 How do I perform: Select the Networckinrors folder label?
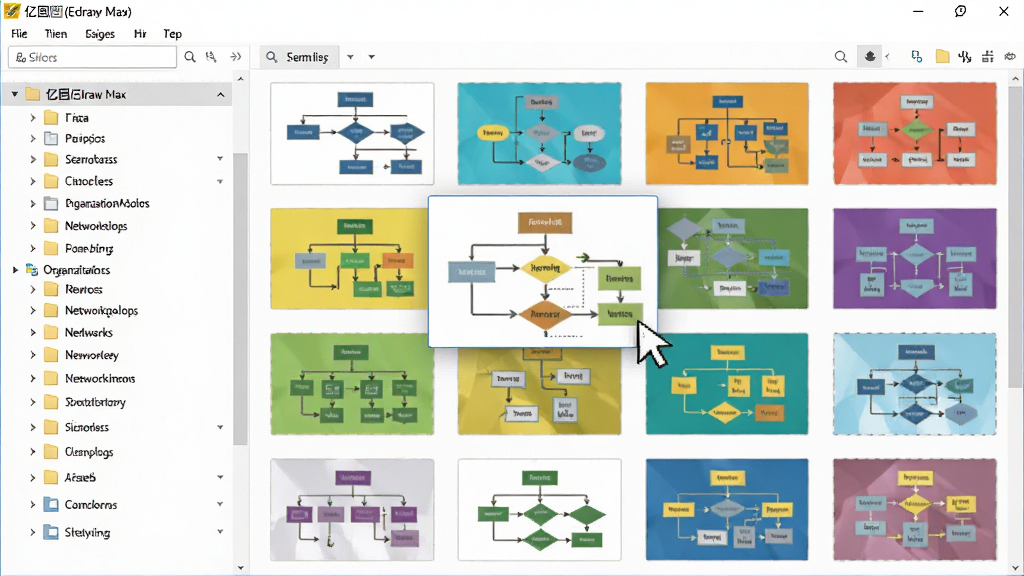pyautogui.click(x=100, y=379)
